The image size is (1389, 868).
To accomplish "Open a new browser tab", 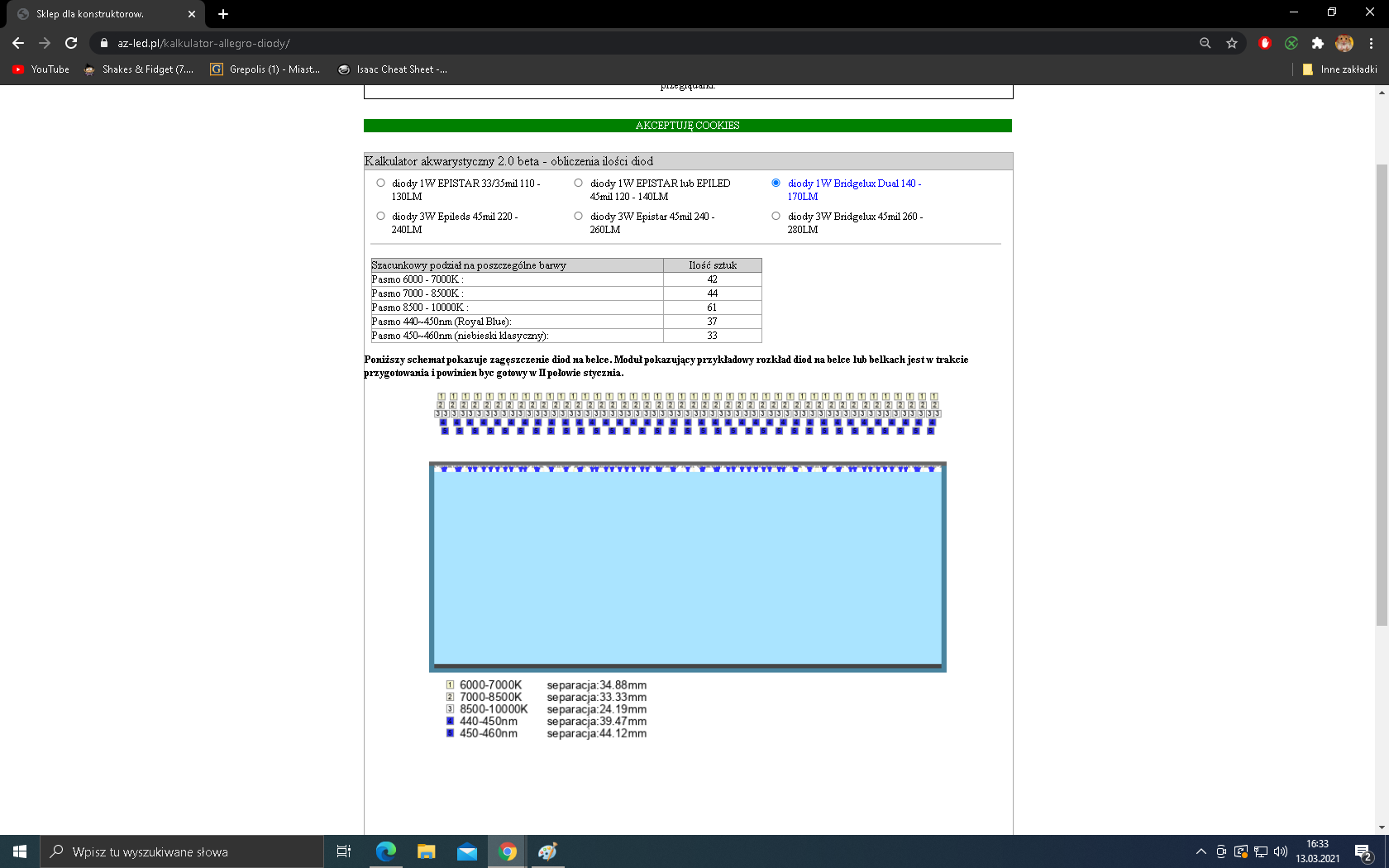I will (223, 14).
